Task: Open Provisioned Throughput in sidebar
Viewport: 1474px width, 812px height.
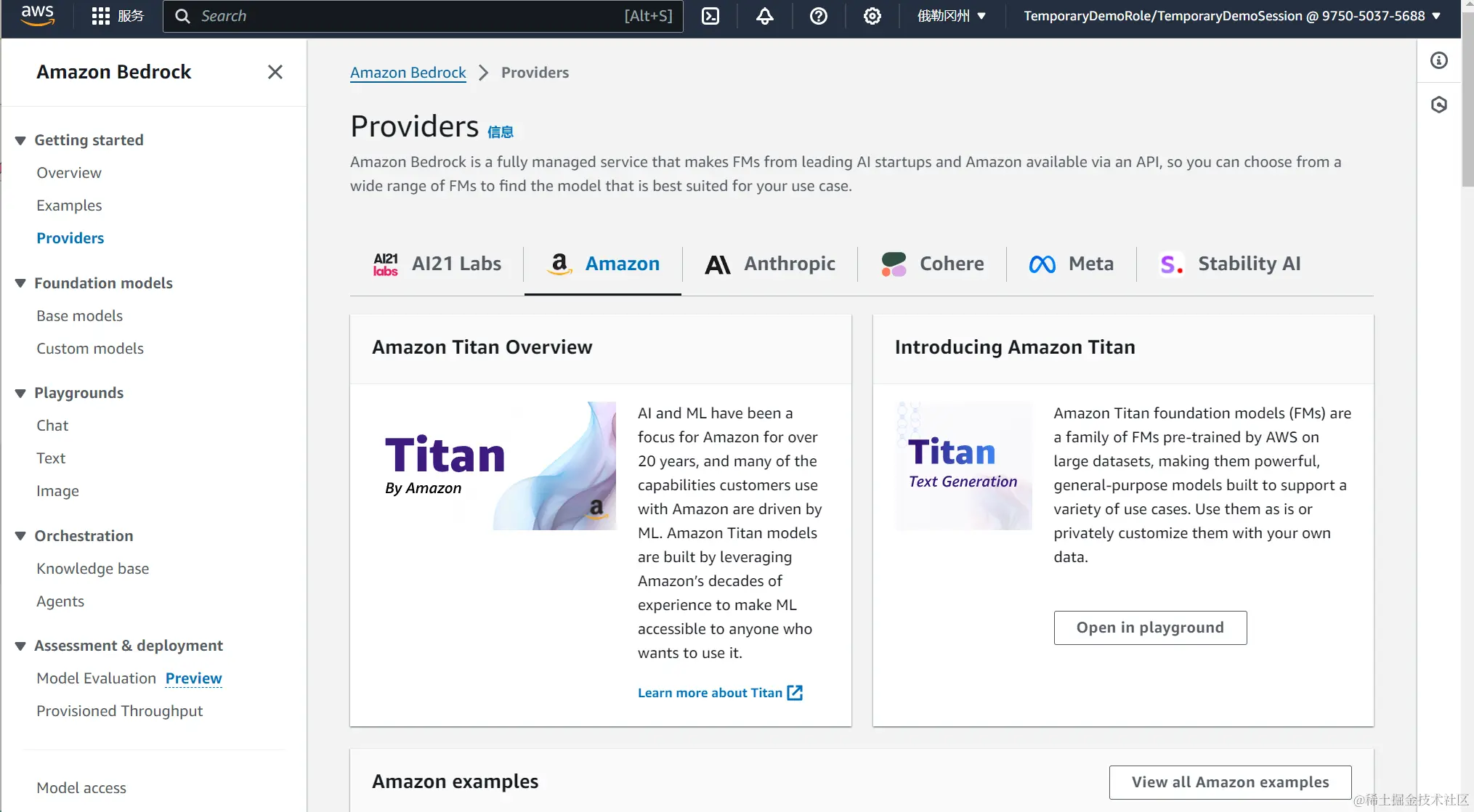Action: pyautogui.click(x=120, y=711)
